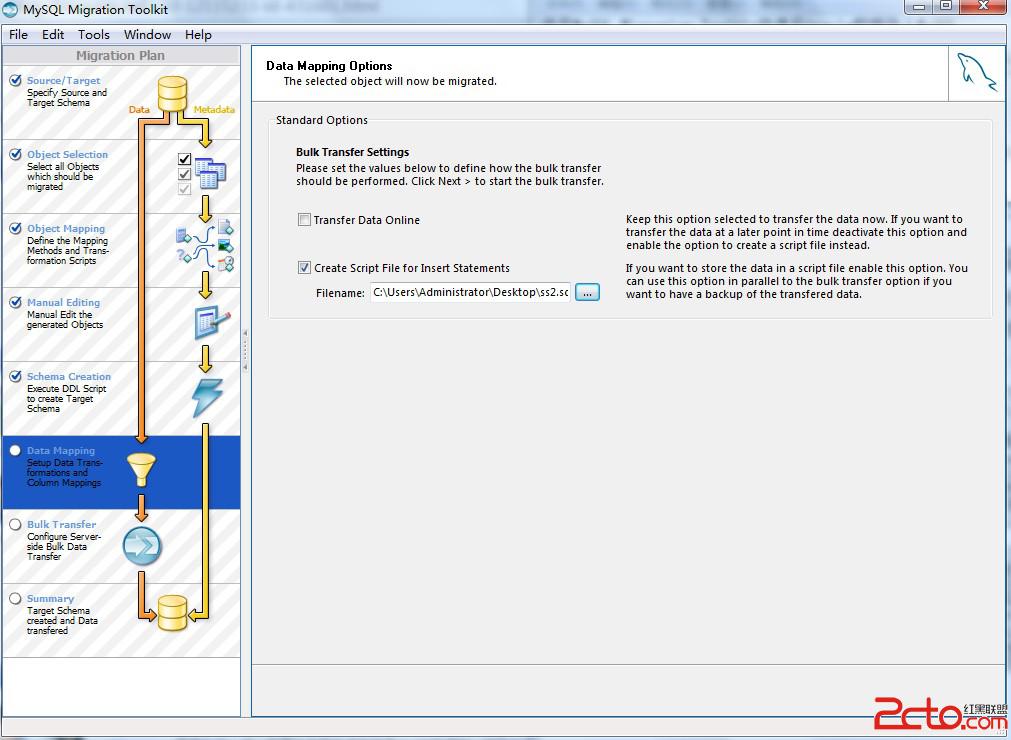1011x740 pixels.
Task: Uncheck Create Script File for Insert Statements
Action: pos(304,268)
